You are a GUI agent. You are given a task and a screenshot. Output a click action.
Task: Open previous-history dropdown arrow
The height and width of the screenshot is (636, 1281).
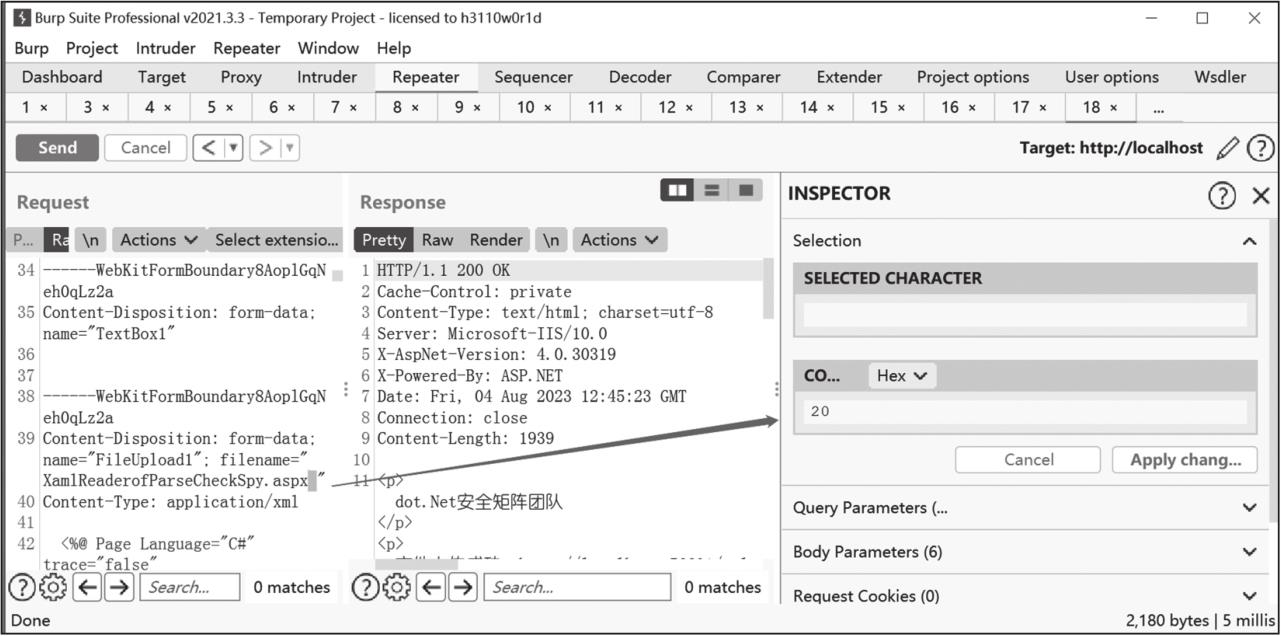tap(234, 148)
